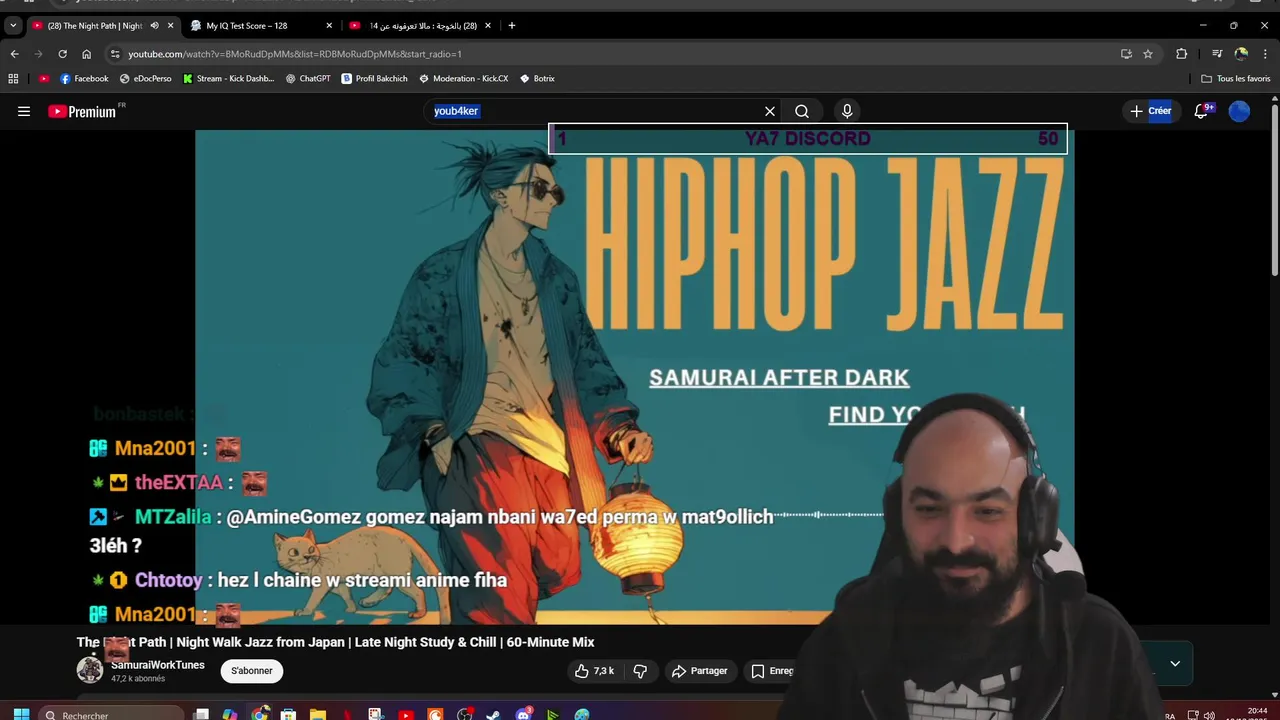Start voice search with the microphone
The width and height of the screenshot is (1280, 720).
(x=847, y=111)
